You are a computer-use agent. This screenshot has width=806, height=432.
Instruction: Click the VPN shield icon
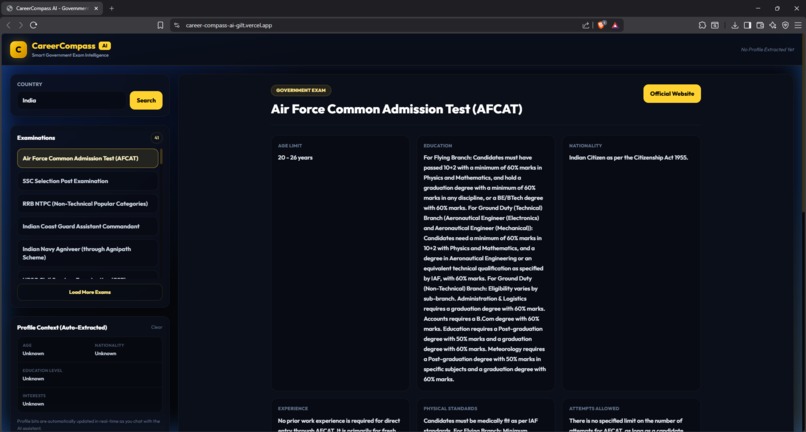coord(785,25)
